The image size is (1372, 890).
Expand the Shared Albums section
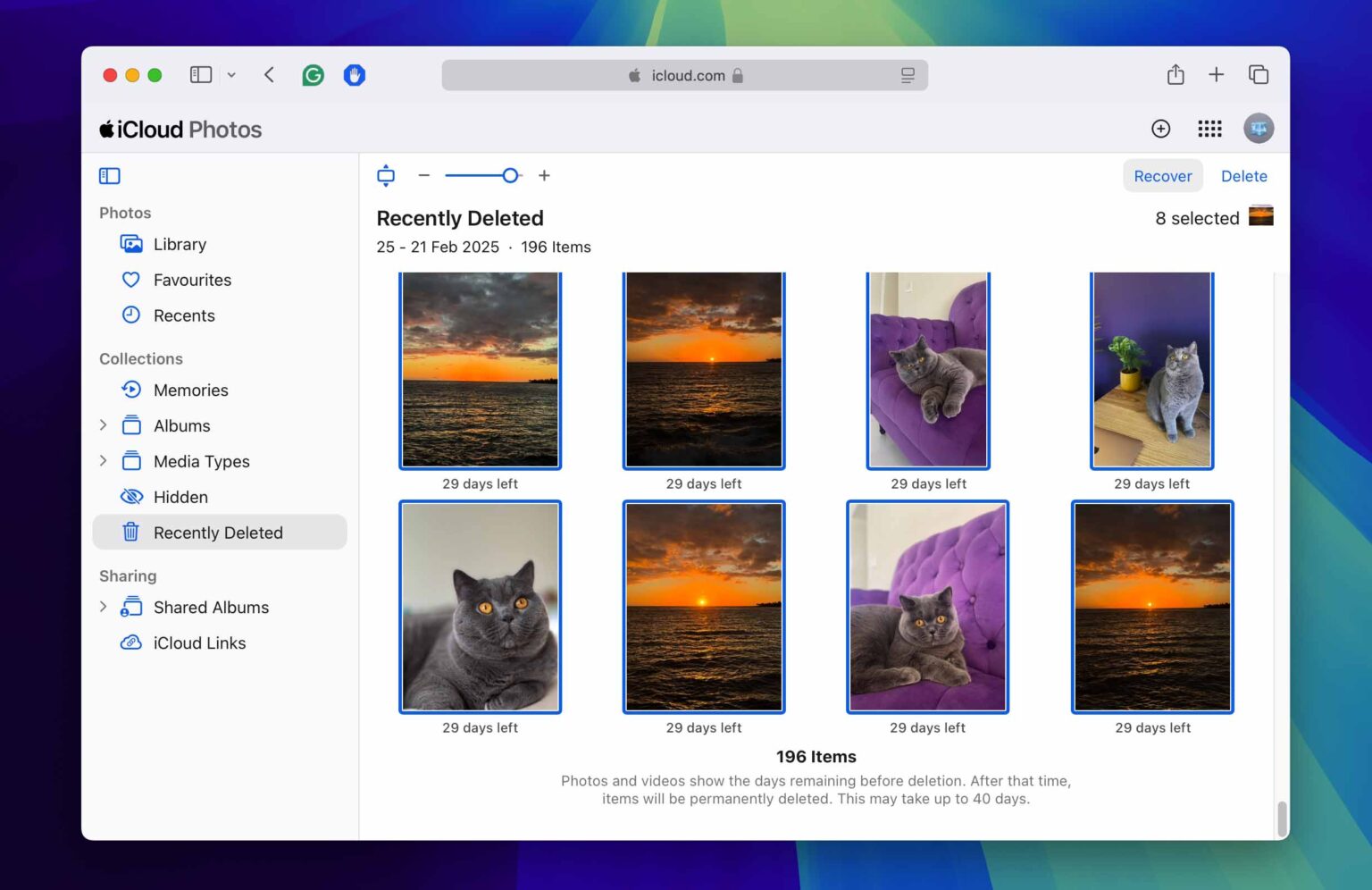point(103,607)
